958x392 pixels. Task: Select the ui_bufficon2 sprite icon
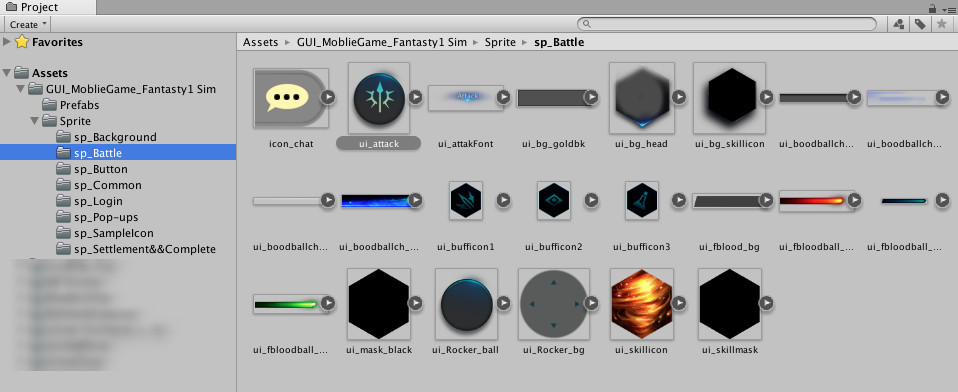554,200
